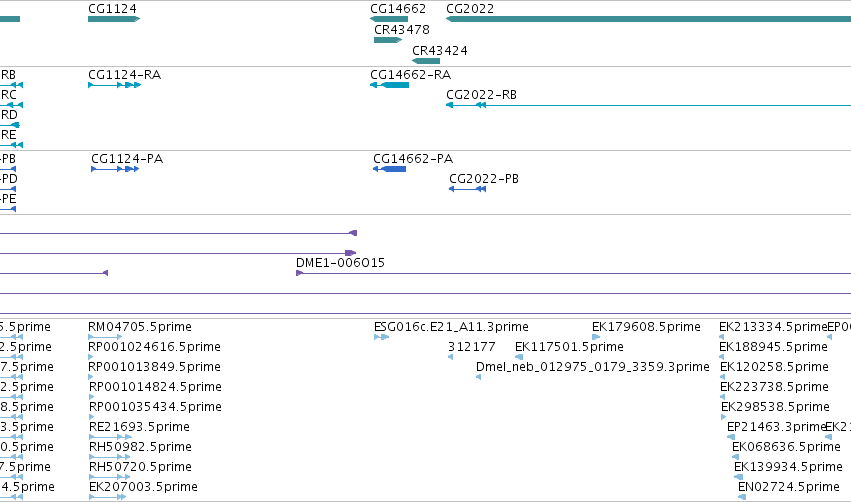Image resolution: width=851 pixels, height=502 pixels.
Task: Click the purple arrowhead left of DME1-006015 line
Action: click(x=299, y=273)
